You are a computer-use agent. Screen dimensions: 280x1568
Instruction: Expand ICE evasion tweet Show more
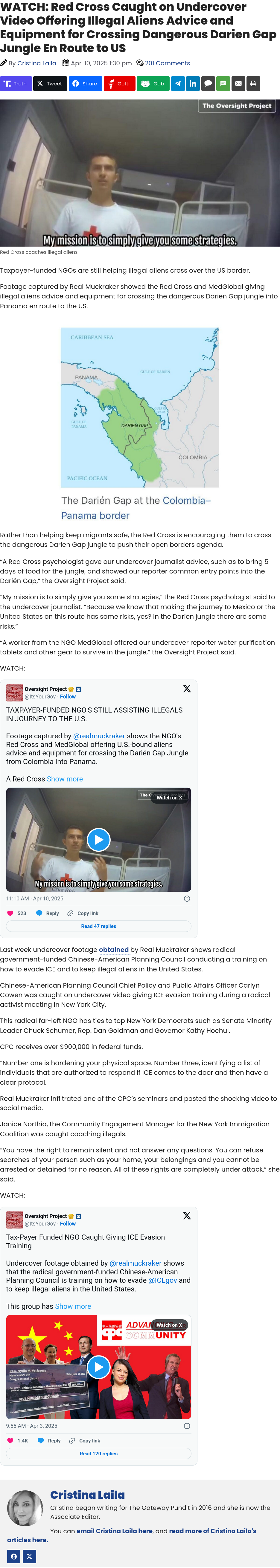73,1306
